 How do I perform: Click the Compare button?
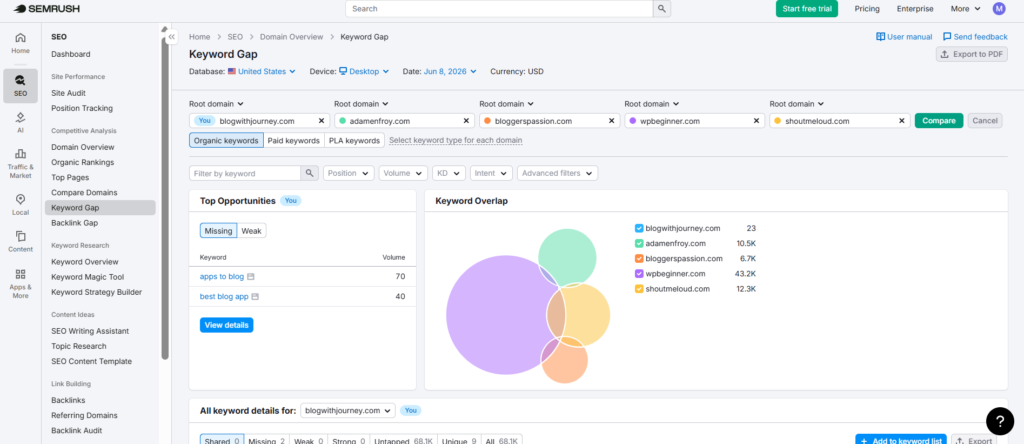point(938,120)
